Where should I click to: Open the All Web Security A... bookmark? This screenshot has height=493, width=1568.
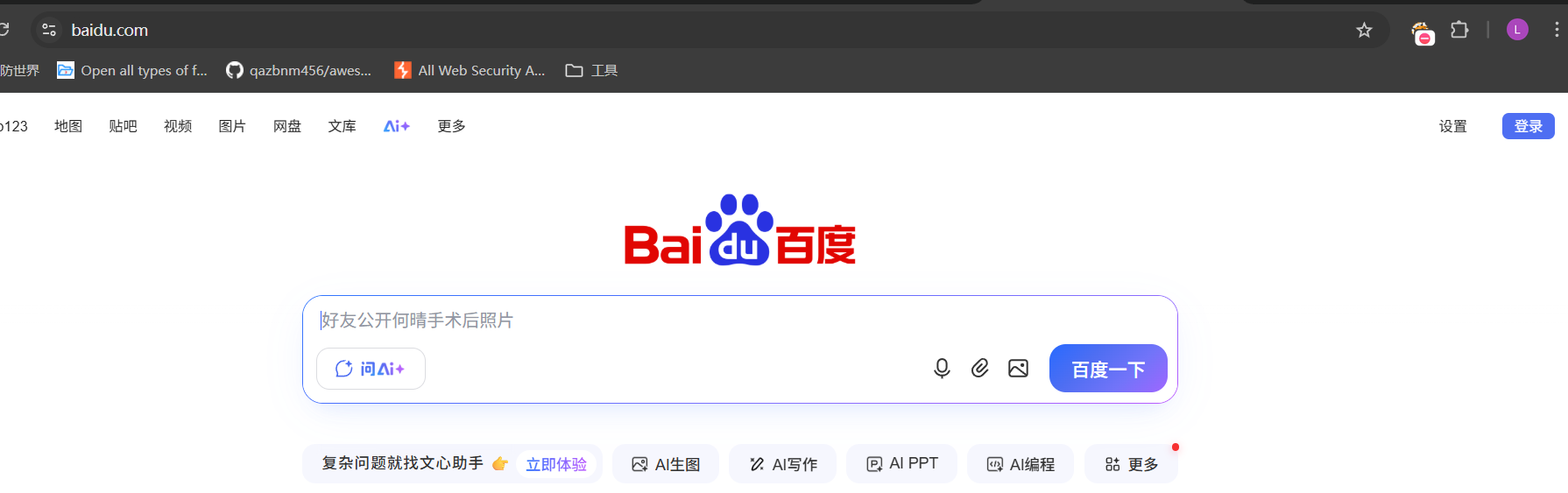470,70
